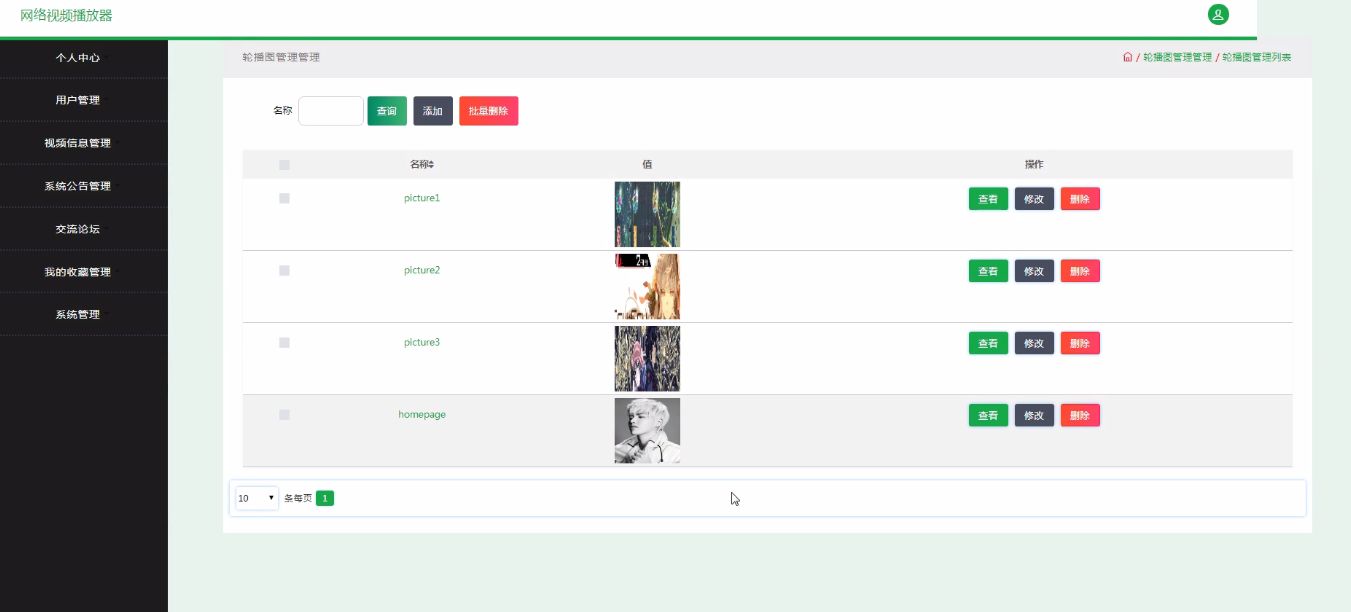Click the picture3 name text
Viewport: 1351px width, 612px height.
pyautogui.click(x=422, y=342)
